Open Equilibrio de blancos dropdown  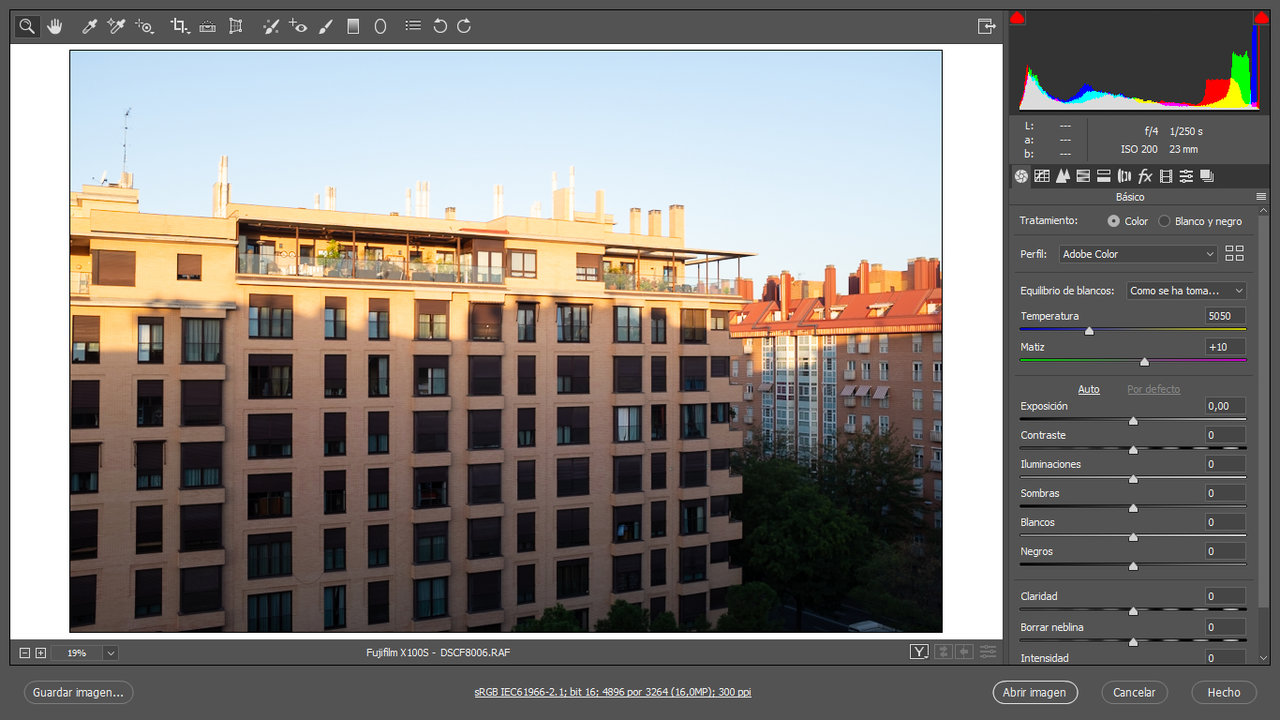click(x=1186, y=291)
